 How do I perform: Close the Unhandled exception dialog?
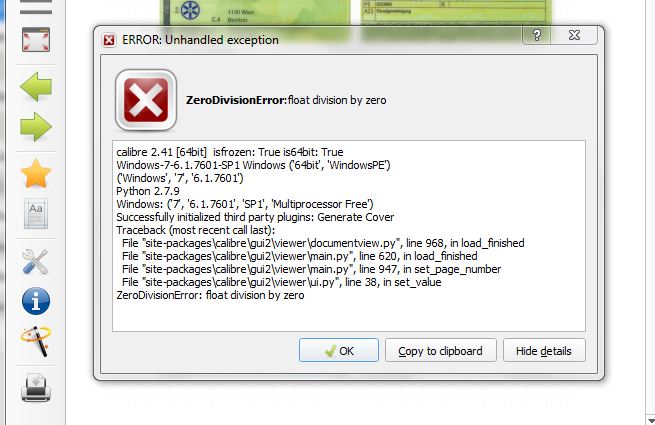click(x=574, y=35)
